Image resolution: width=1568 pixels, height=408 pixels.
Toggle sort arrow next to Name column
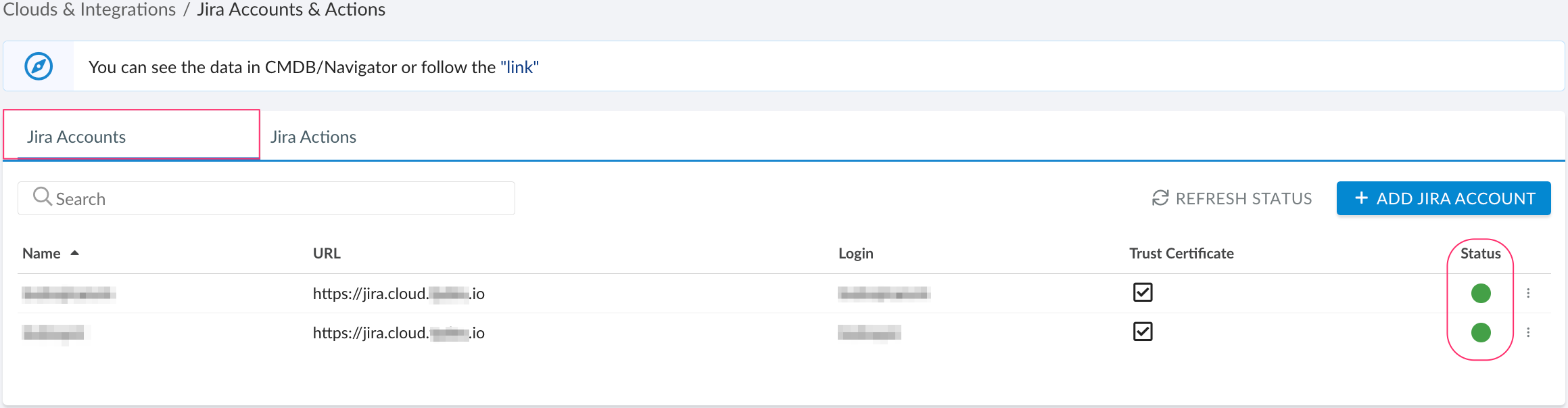75,253
